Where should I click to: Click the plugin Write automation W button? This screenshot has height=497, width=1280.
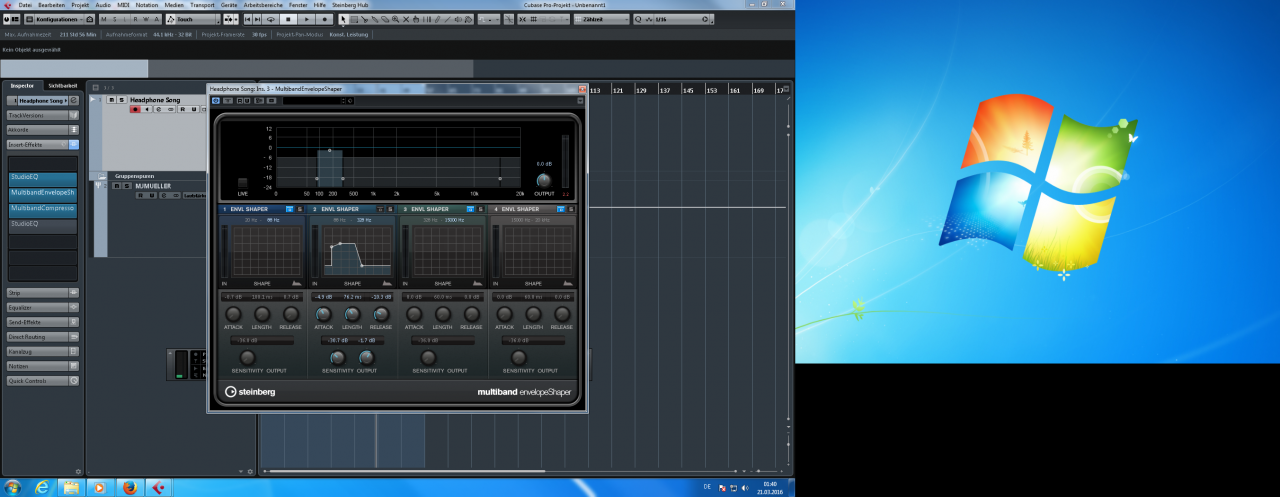pyautogui.click(x=246, y=100)
